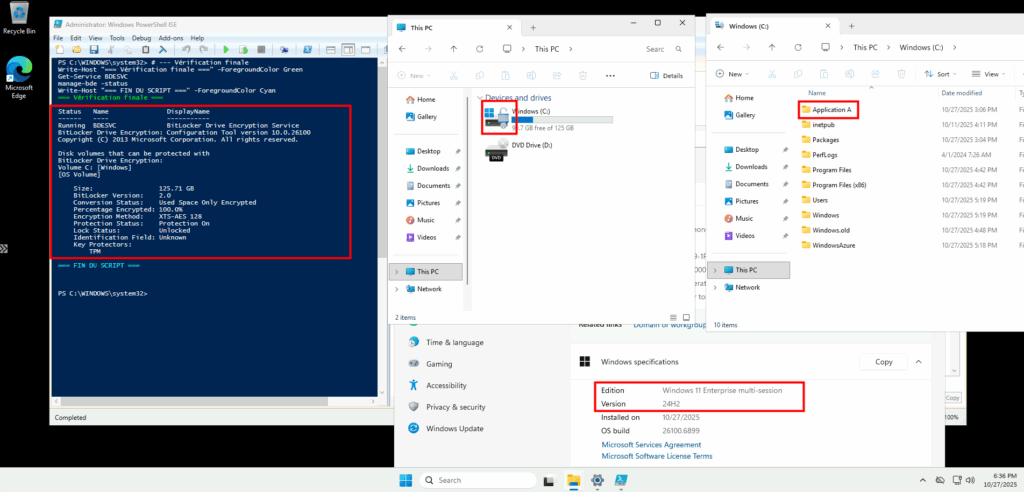The width and height of the screenshot is (1024, 492).
Task: Toggle the Details pane in This PC
Action: click(666, 75)
